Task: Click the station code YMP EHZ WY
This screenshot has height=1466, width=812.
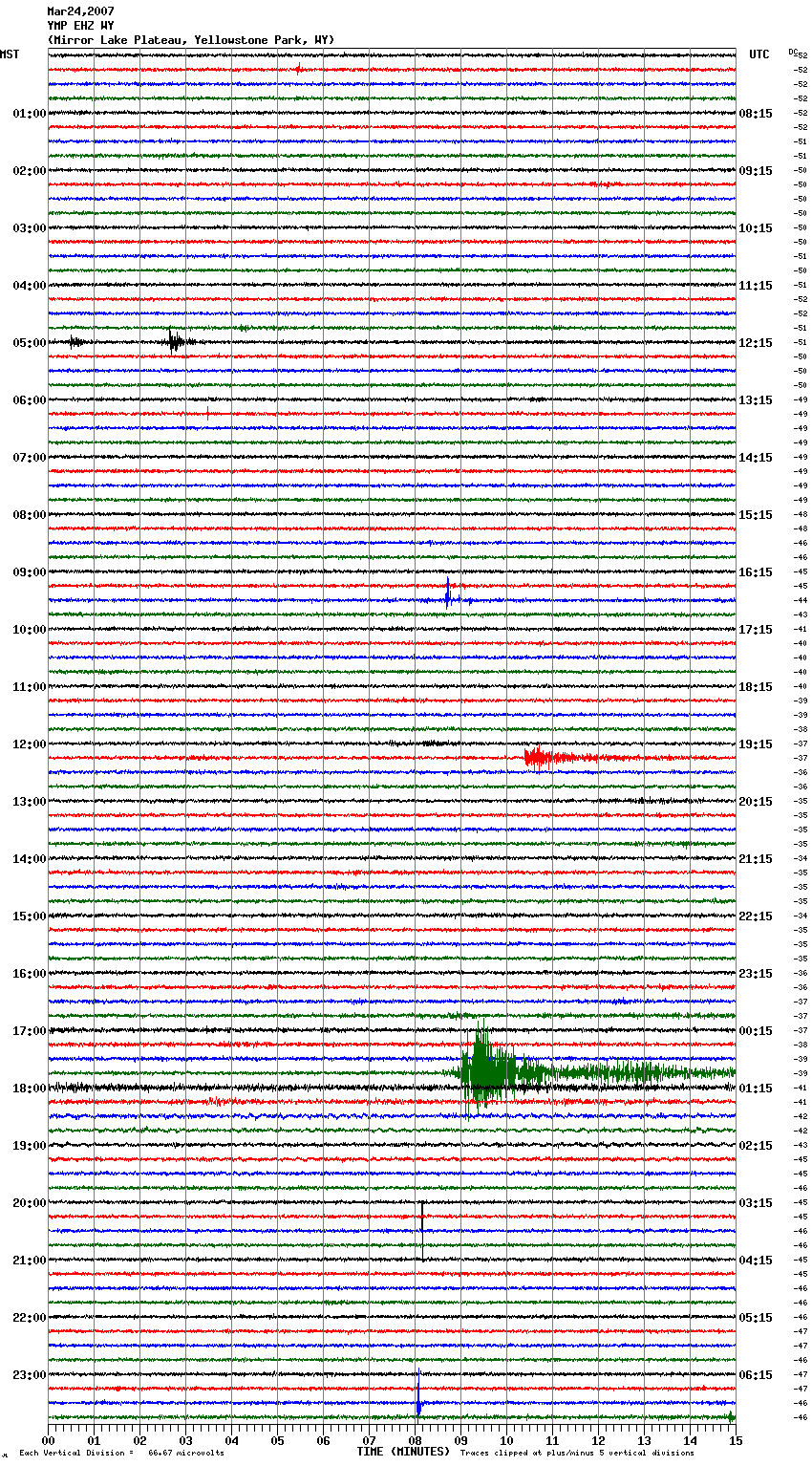Action: 80,26
